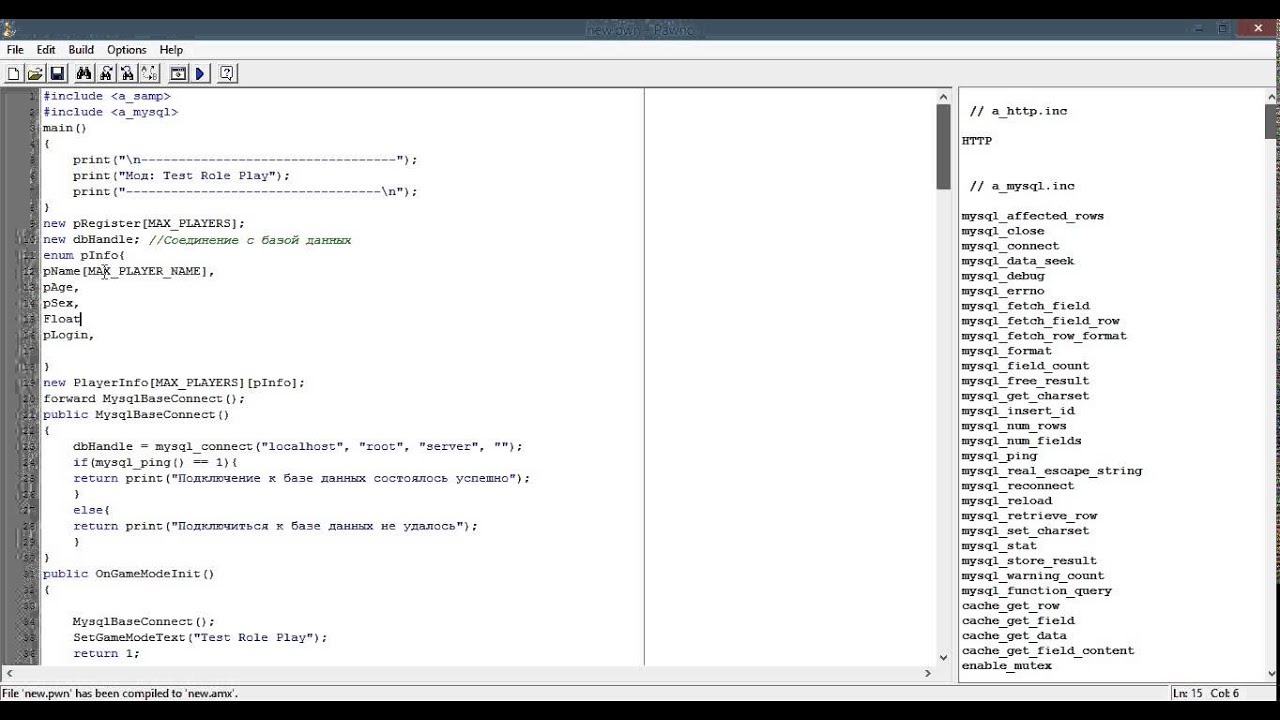Click the Find Previous toolbar icon

point(127,73)
